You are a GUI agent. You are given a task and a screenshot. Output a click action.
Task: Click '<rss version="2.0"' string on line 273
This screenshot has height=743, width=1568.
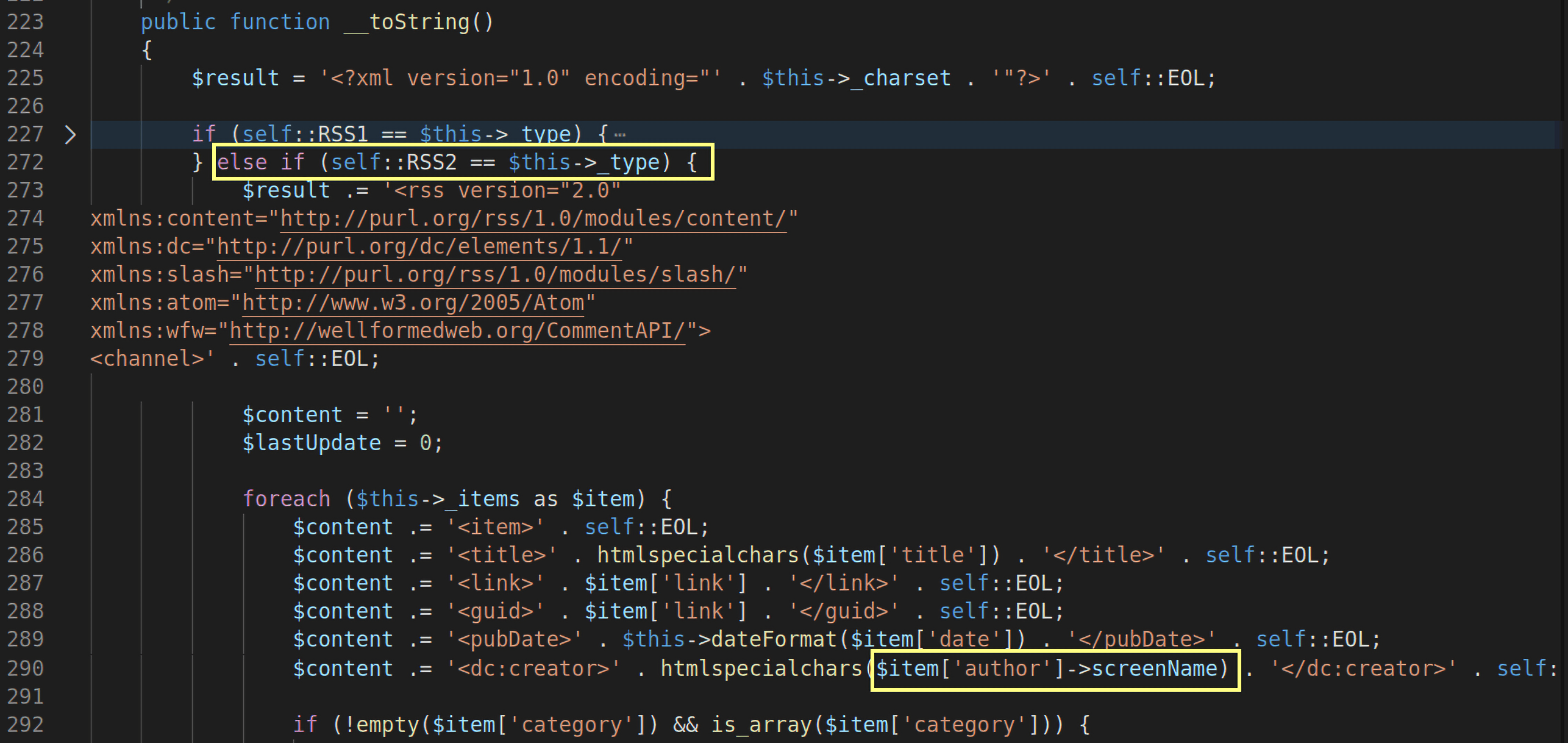pos(502,190)
